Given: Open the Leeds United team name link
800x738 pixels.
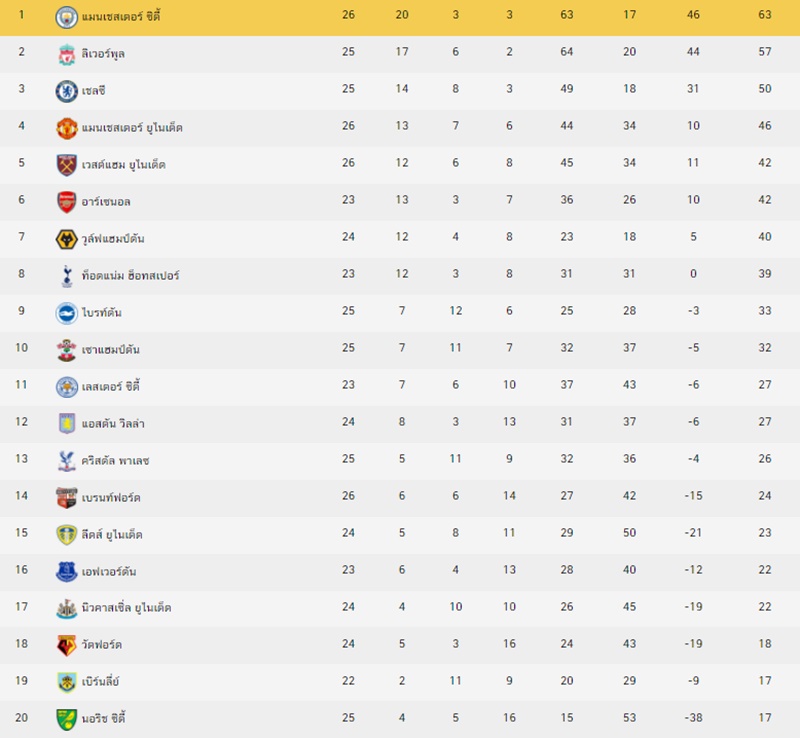Looking at the screenshot, I should pyautogui.click(x=112, y=534).
